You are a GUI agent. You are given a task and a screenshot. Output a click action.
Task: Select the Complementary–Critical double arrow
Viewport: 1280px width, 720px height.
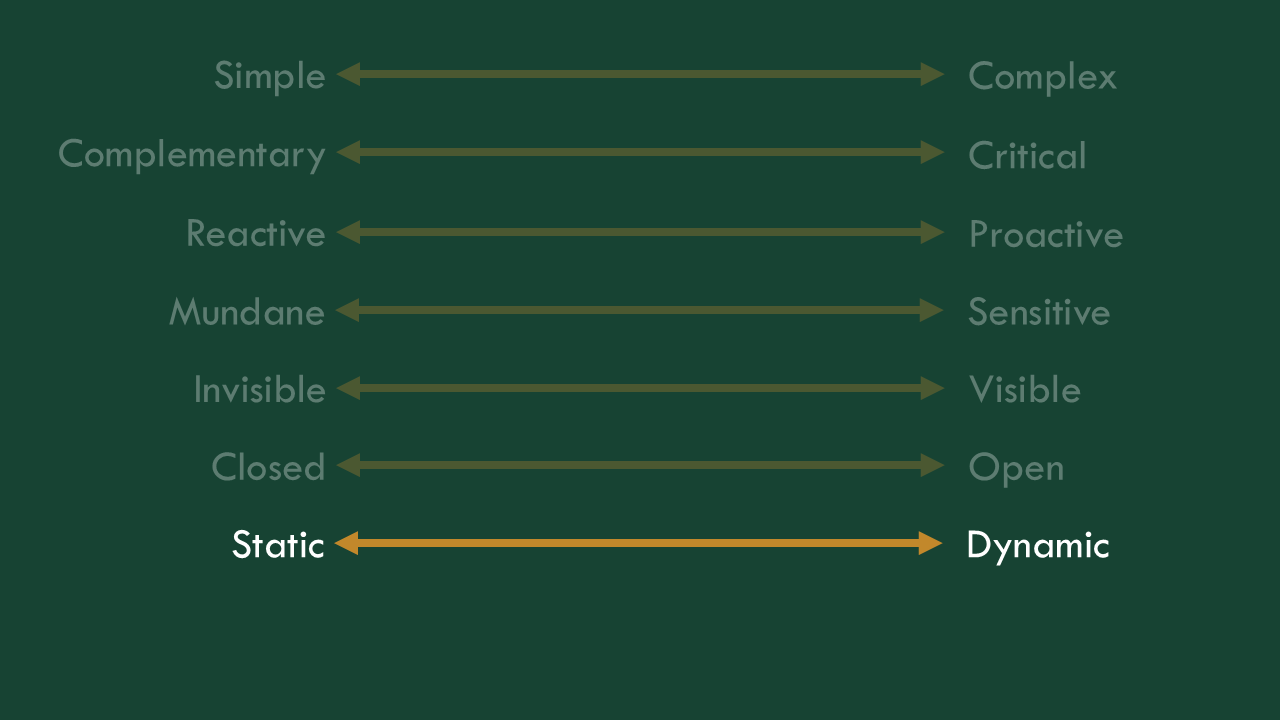[x=639, y=152]
